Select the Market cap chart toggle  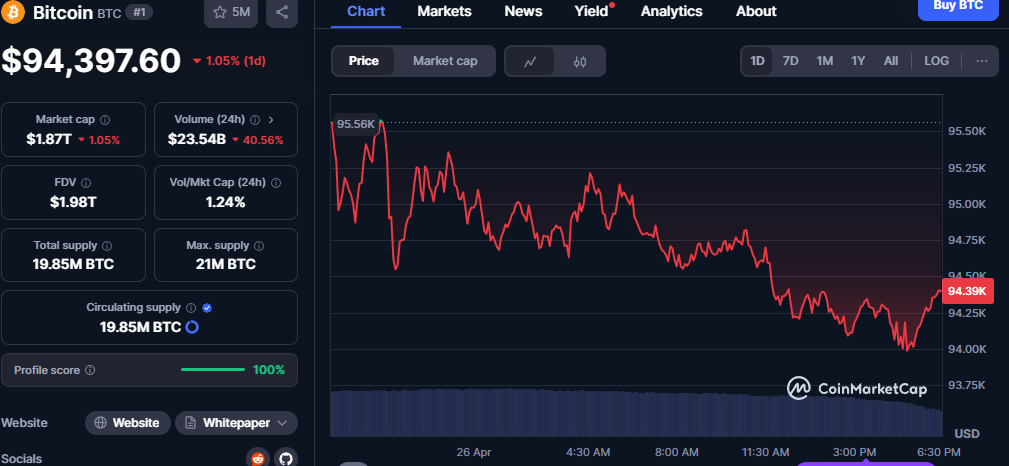tap(445, 61)
